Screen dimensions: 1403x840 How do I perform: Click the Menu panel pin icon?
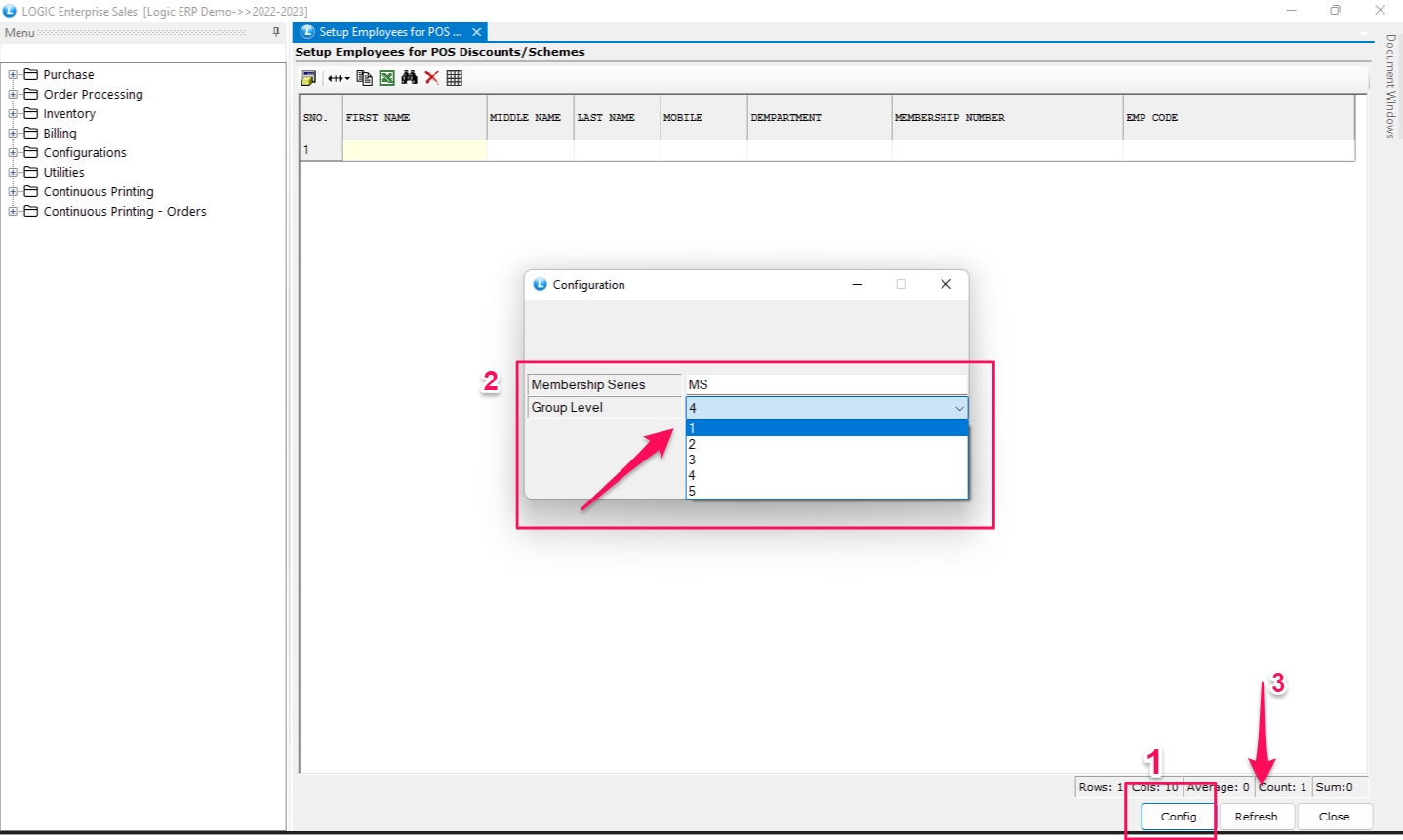click(276, 32)
